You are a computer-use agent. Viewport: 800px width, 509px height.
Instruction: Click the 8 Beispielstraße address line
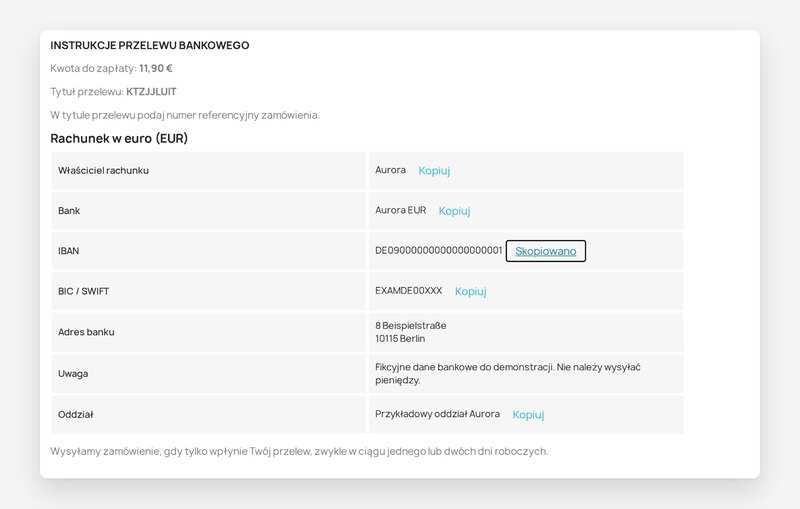(411, 325)
